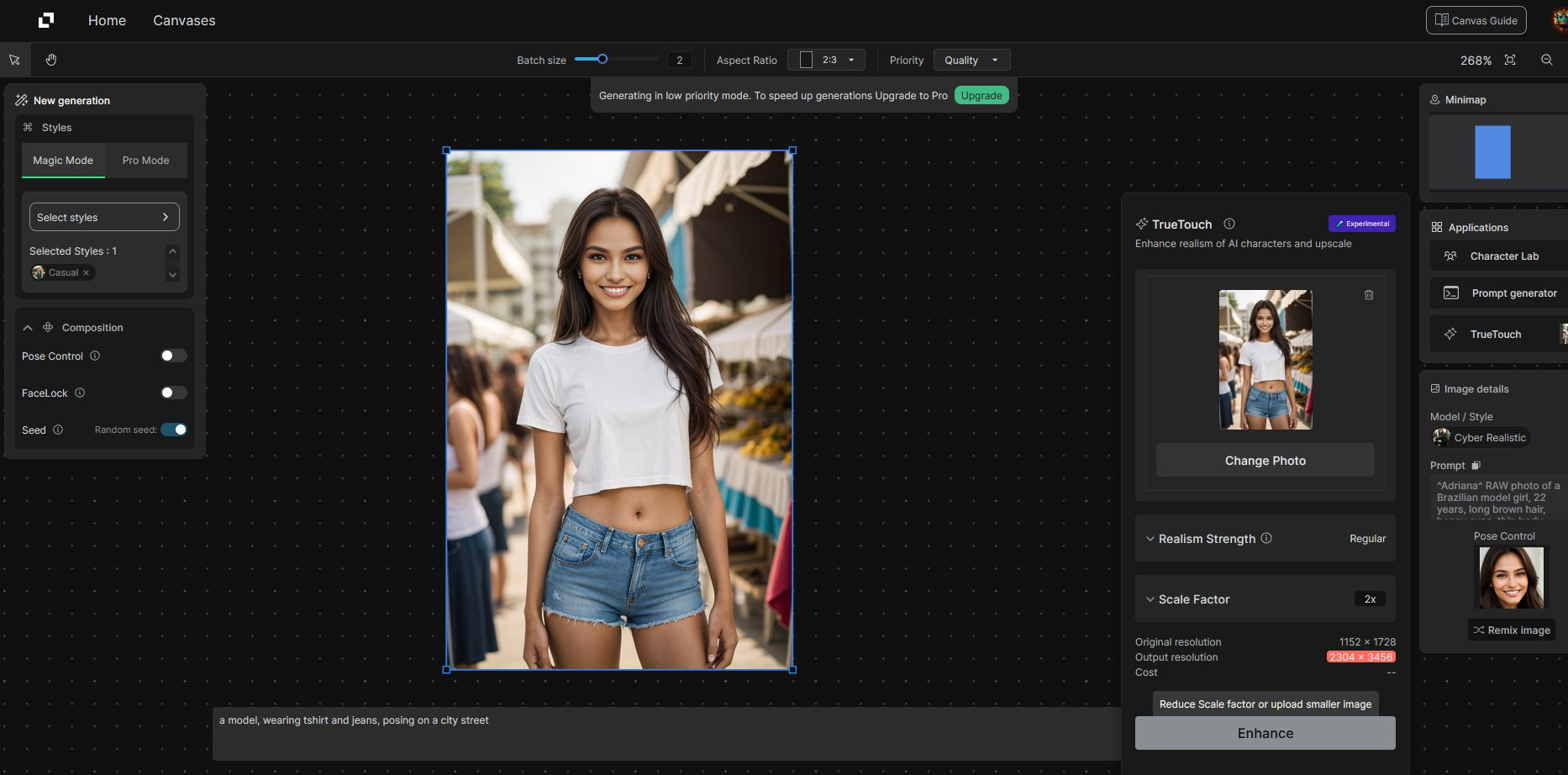Screen dimensions: 1568x775
Task: Expand the Realism Strength section
Action: (x=1150, y=539)
